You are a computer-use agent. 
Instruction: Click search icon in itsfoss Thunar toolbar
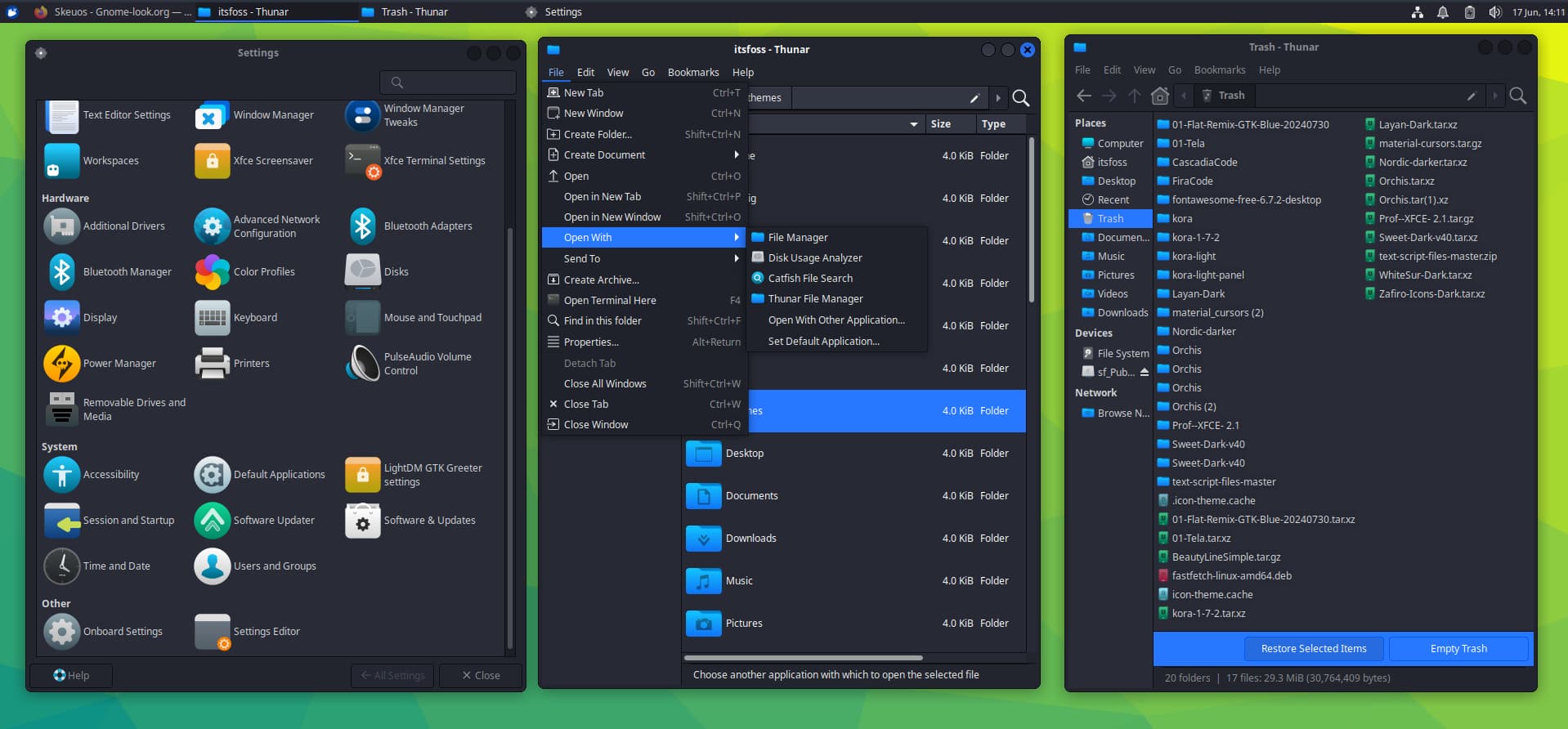click(1020, 98)
